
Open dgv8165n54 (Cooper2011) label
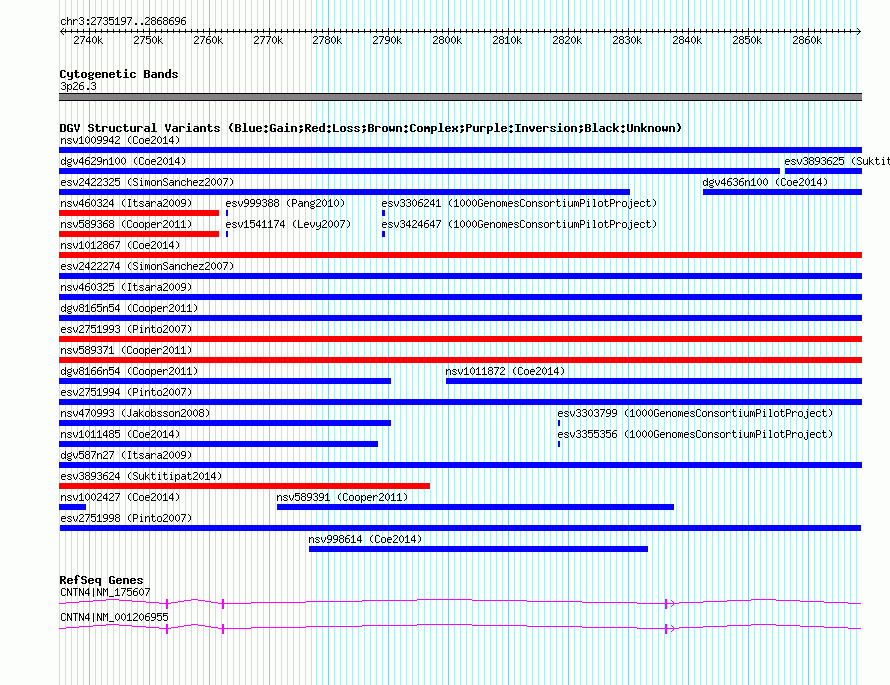point(129,308)
